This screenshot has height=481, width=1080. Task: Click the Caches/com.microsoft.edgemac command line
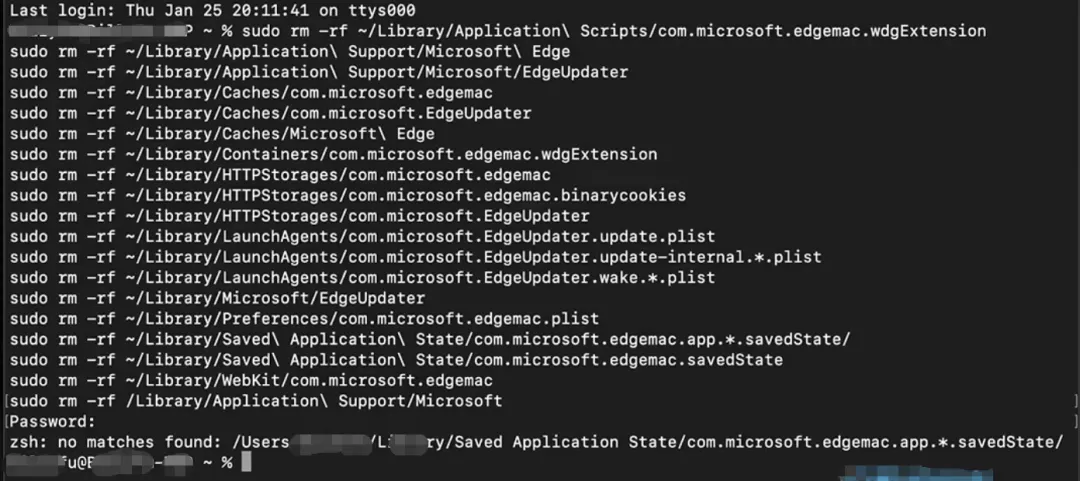click(x=251, y=92)
